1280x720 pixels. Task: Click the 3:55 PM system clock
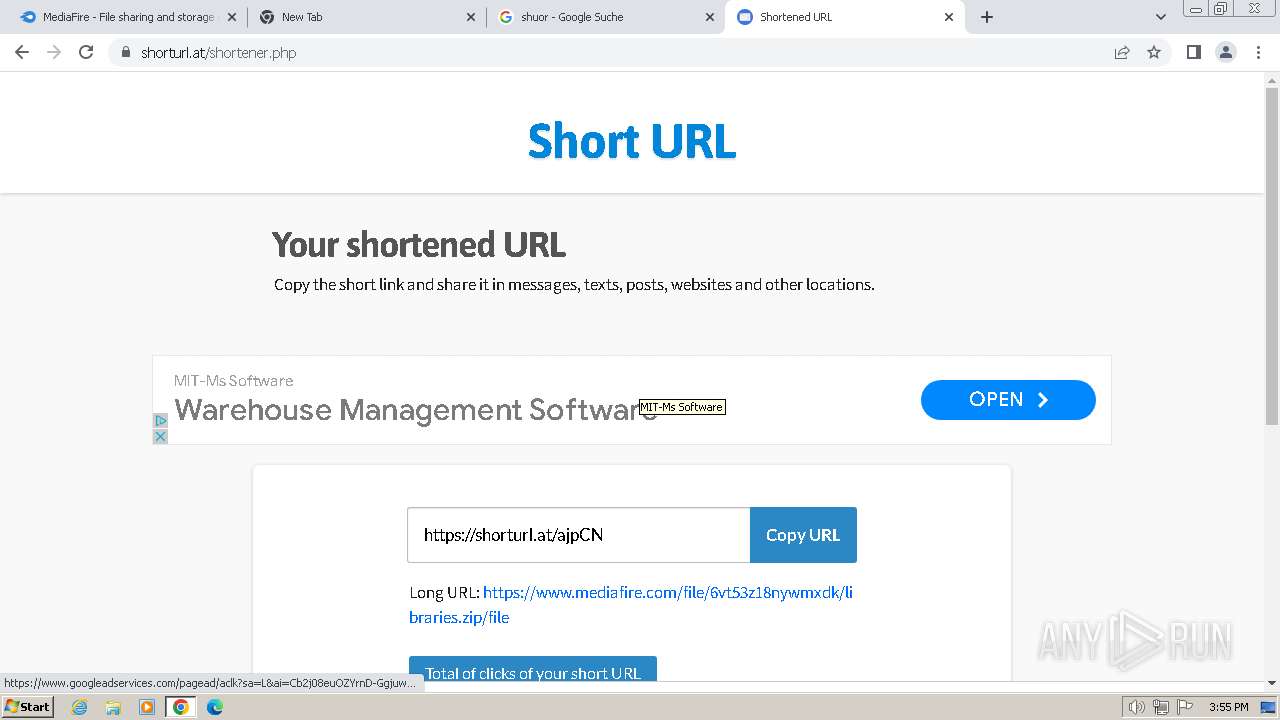click(1228, 707)
